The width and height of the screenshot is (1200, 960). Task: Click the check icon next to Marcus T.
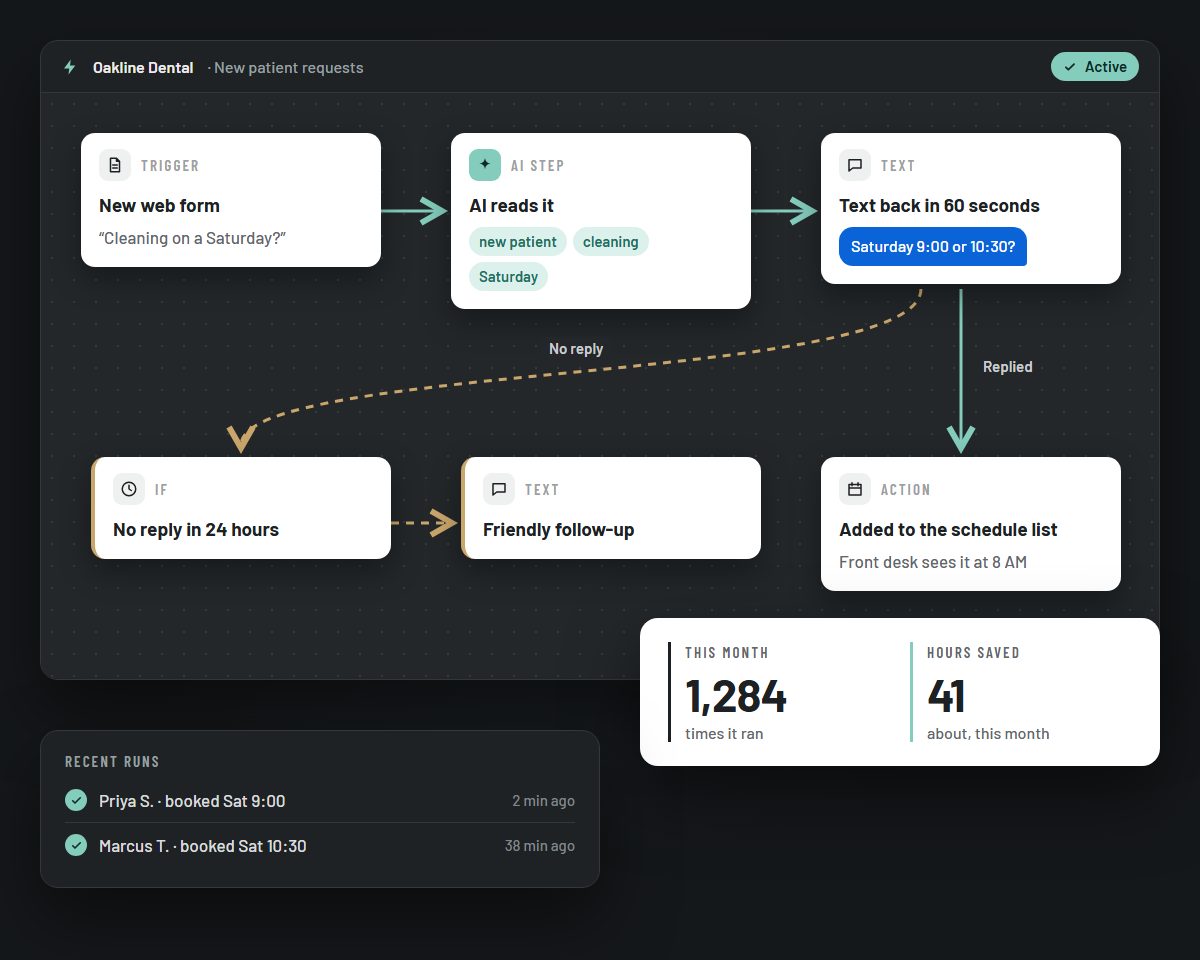[76, 845]
